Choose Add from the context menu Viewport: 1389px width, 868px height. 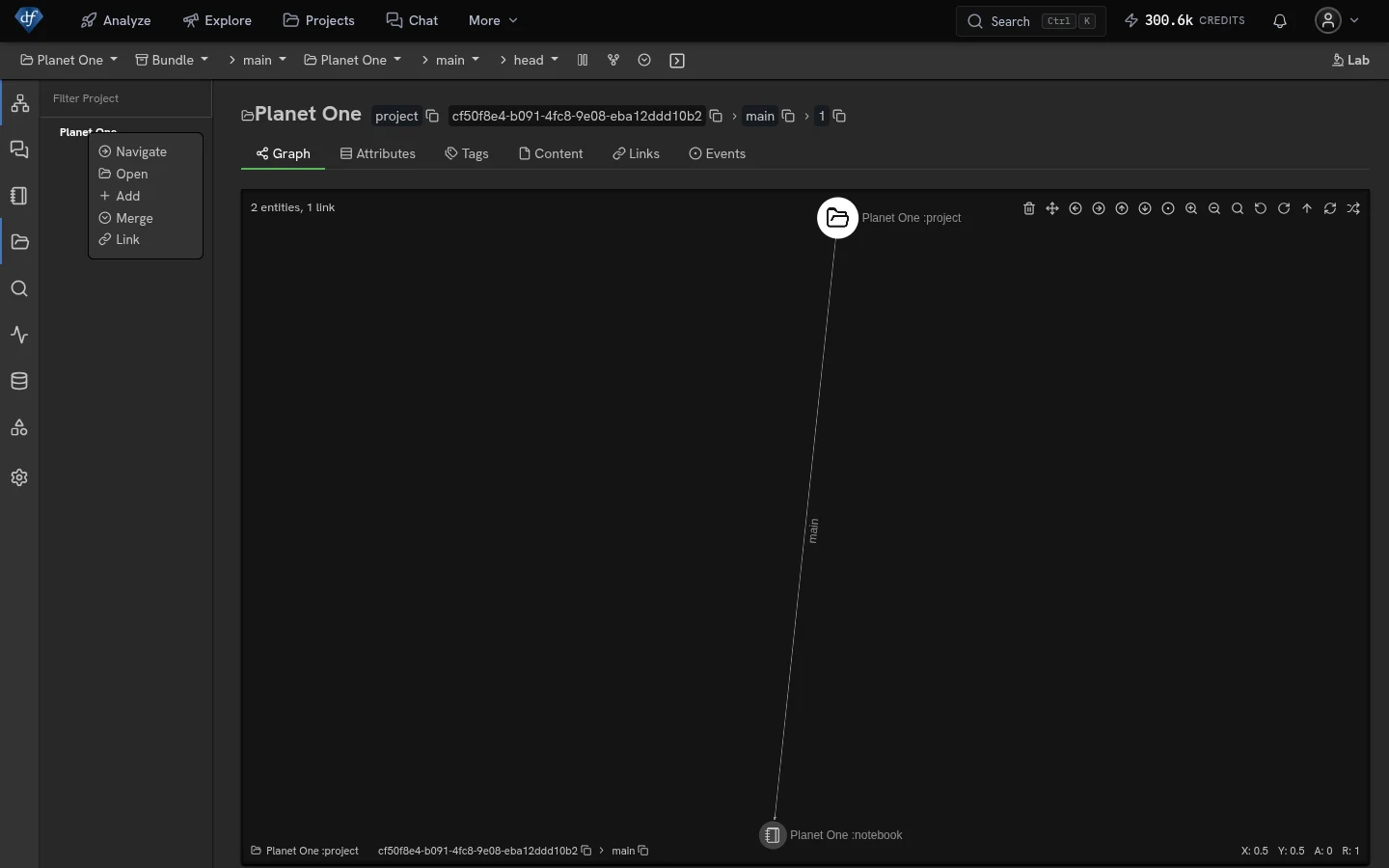(x=120, y=196)
